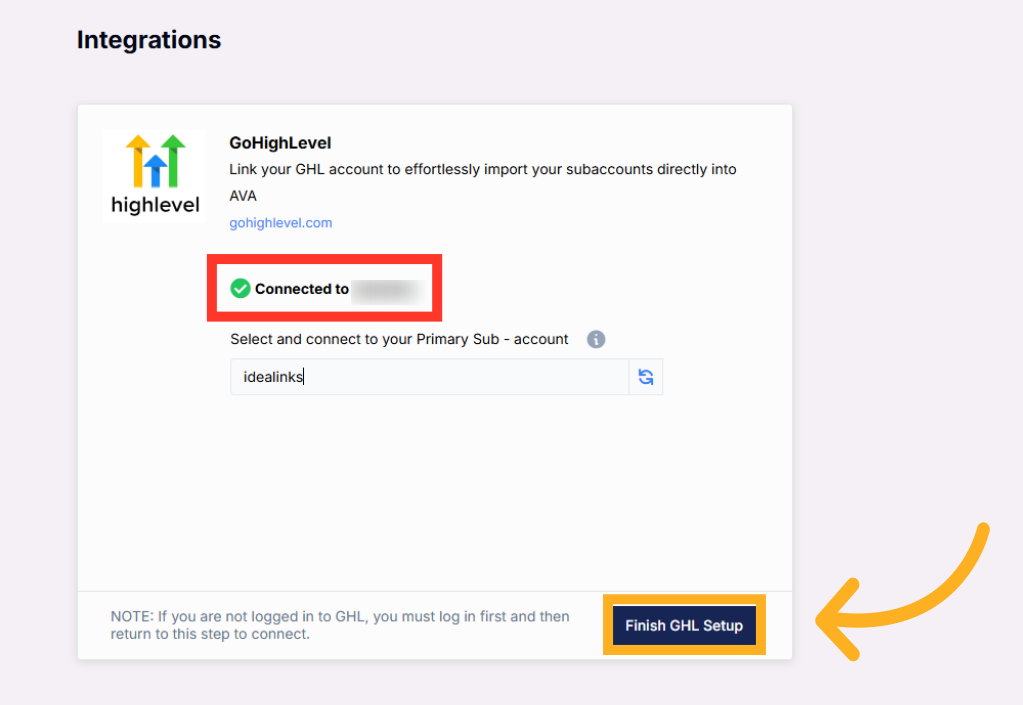Click the HighLevel logo image
Viewport: 1023px width, 705px height.
(155, 176)
